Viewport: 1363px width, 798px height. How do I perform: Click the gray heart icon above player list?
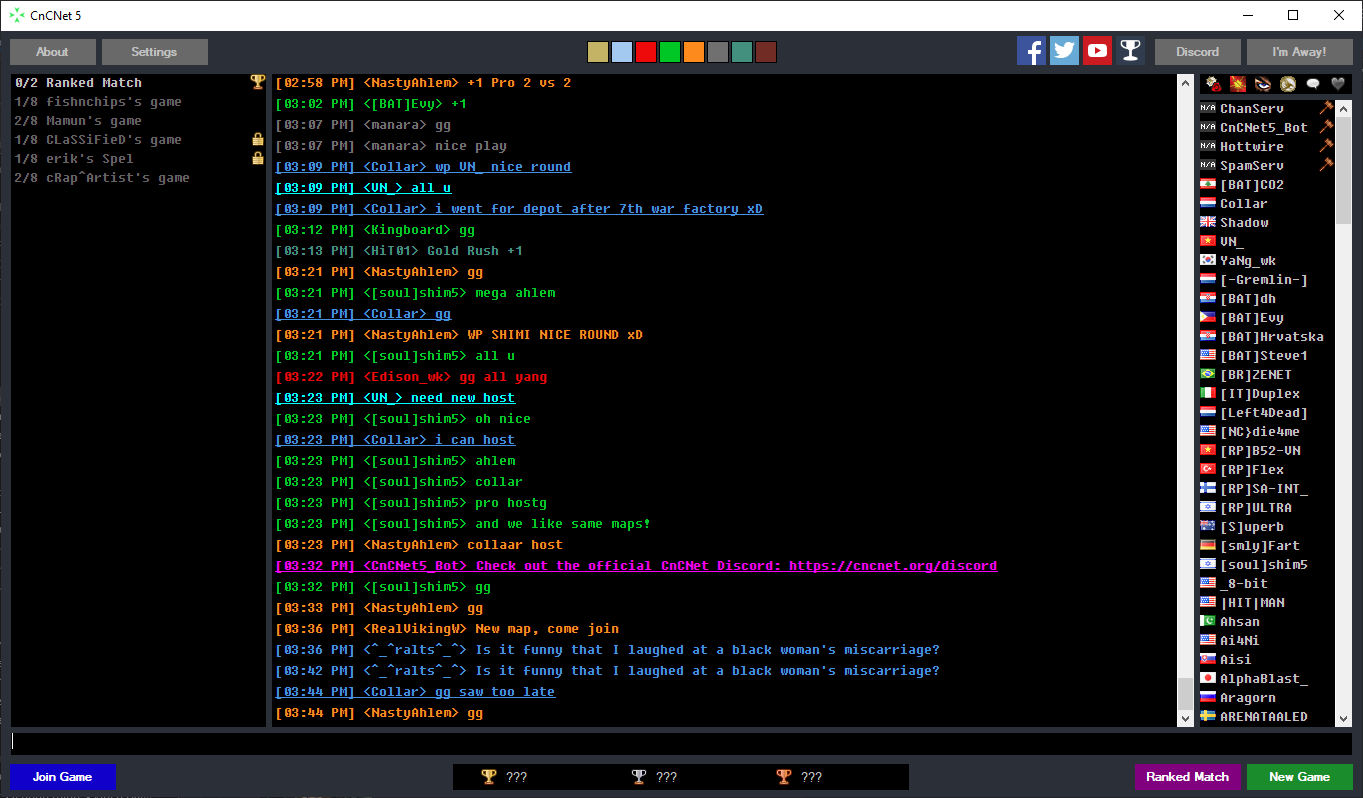coord(1338,84)
